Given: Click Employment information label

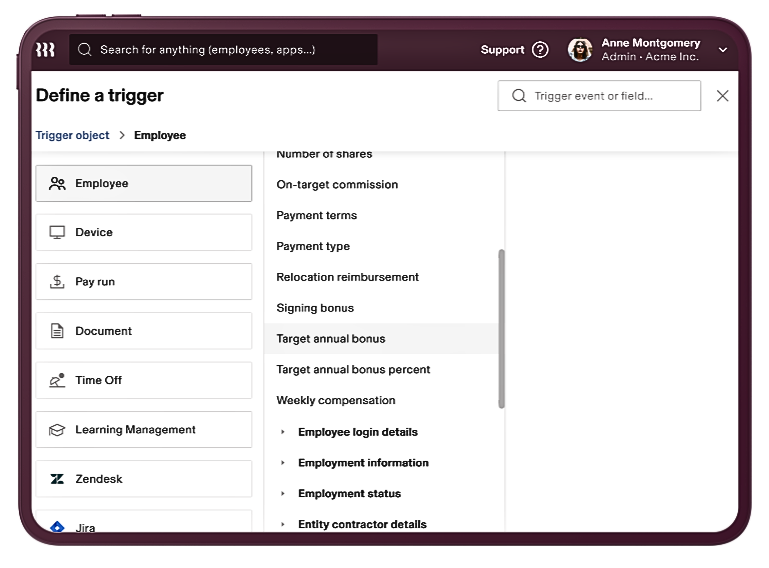Looking at the screenshot, I should click(x=363, y=463).
